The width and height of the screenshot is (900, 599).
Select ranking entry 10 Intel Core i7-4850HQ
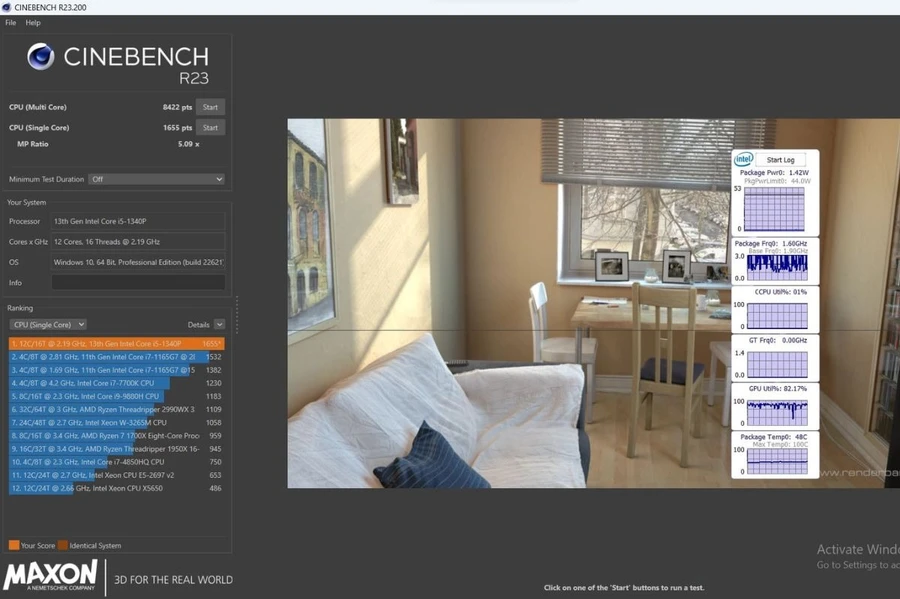coord(117,462)
